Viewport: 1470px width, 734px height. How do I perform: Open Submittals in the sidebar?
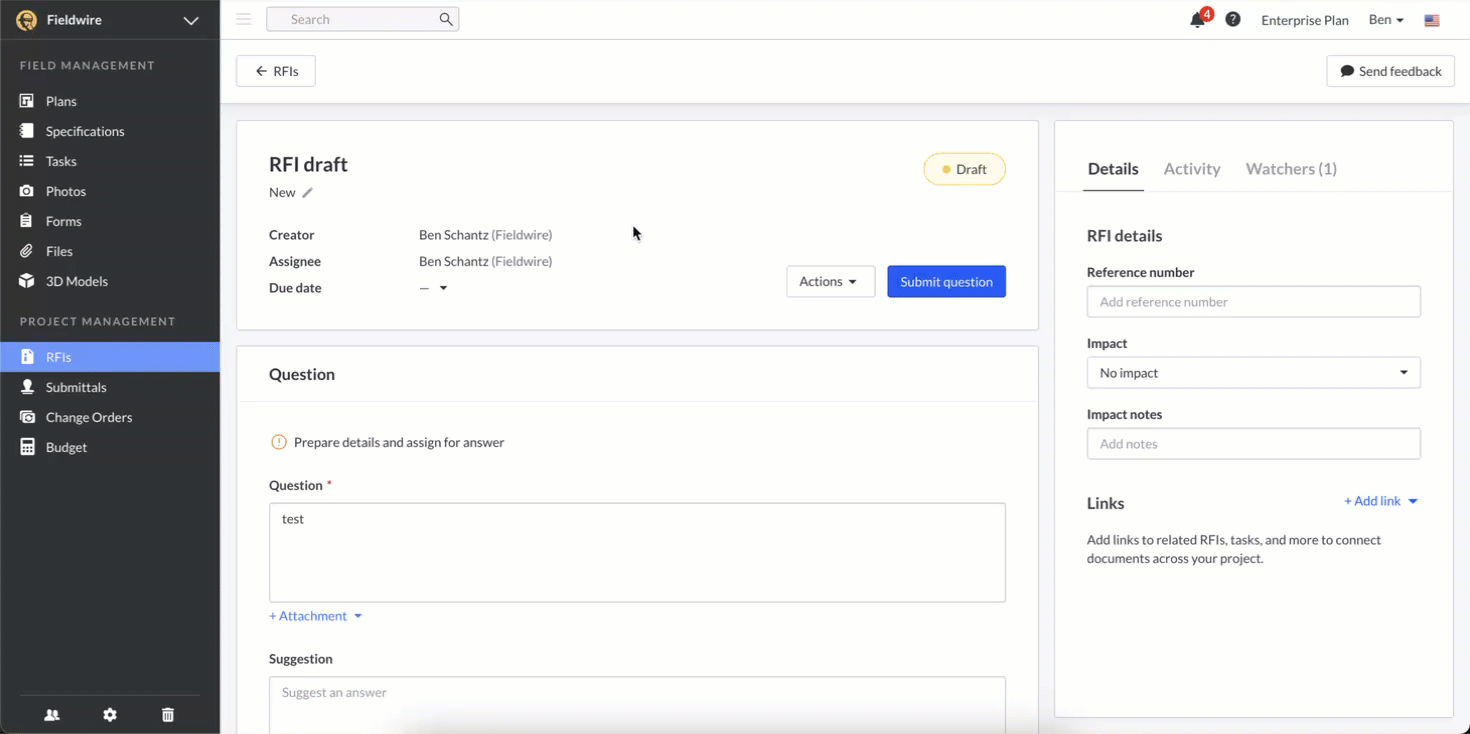click(x=76, y=387)
